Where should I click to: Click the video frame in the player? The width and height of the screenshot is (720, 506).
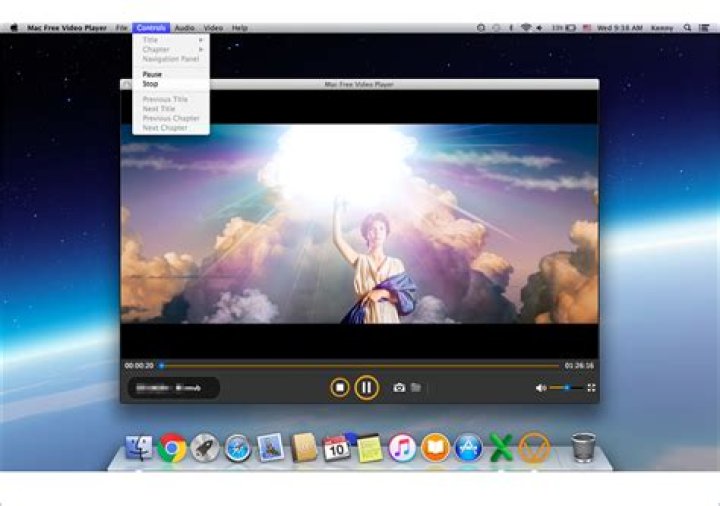click(360, 224)
